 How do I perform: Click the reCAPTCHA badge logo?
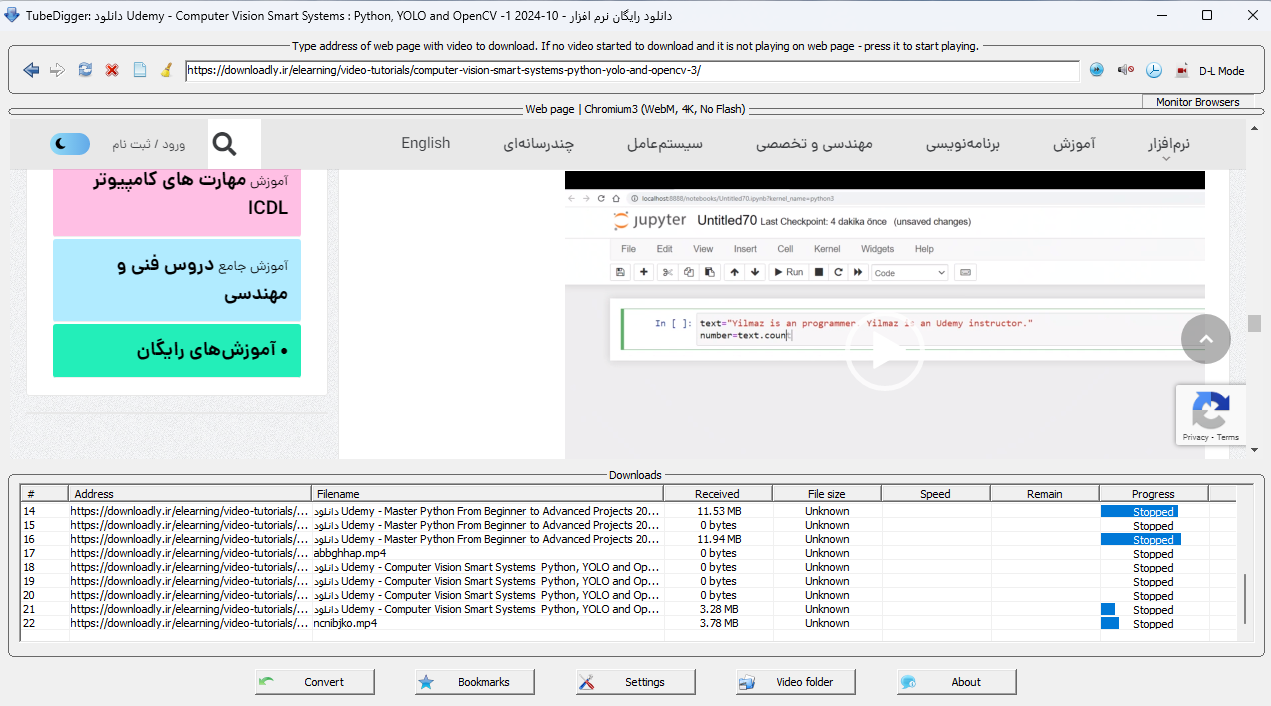coord(1211,410)
